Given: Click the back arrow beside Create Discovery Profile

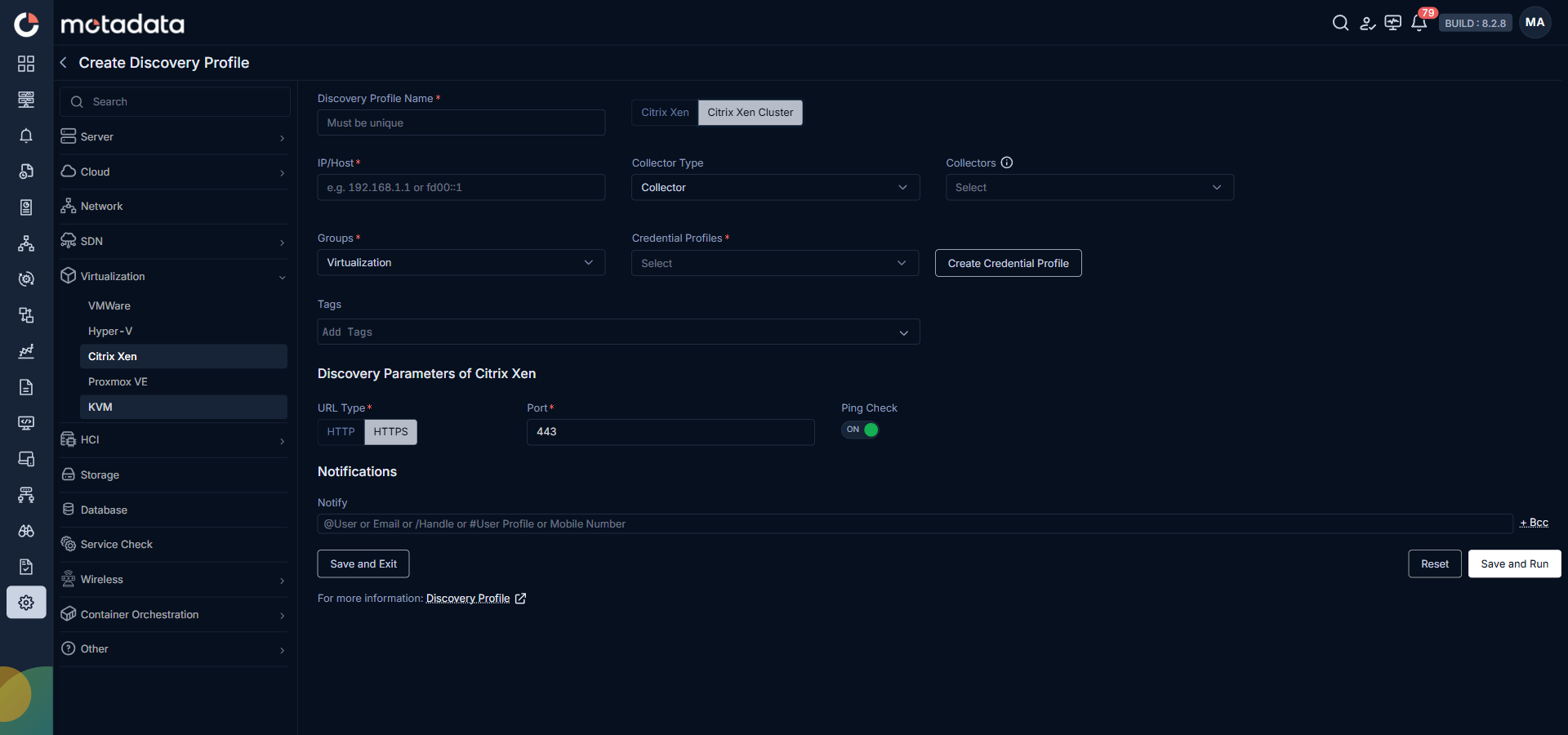Looking at the screenshot, I should (x=63, y=63).
